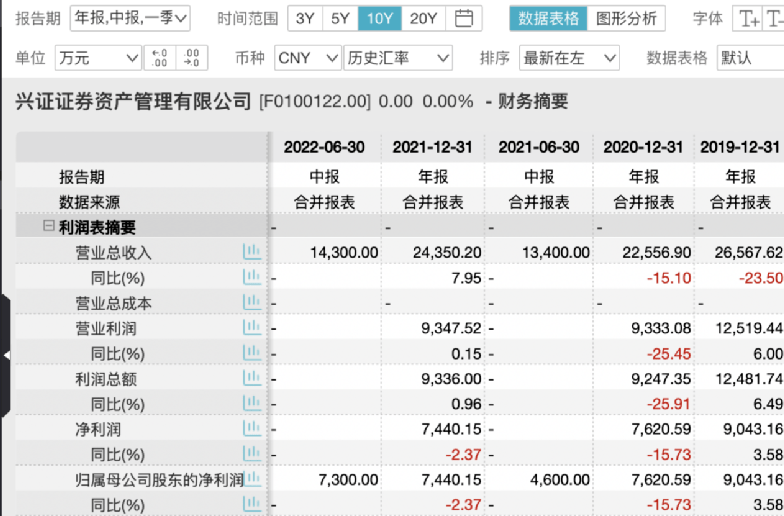Open the 报告期 dropdown
Image resolution: width=784 pixels, height=516 pixels.
[131, 18]
